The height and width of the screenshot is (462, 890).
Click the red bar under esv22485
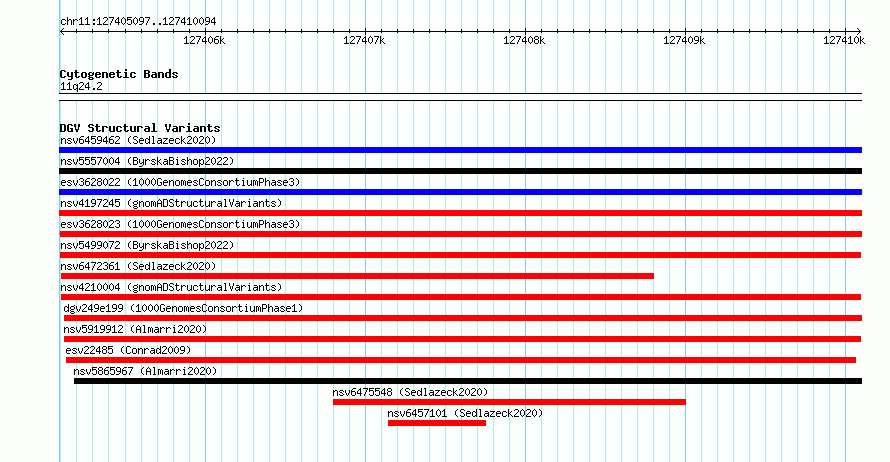(461, 360)
